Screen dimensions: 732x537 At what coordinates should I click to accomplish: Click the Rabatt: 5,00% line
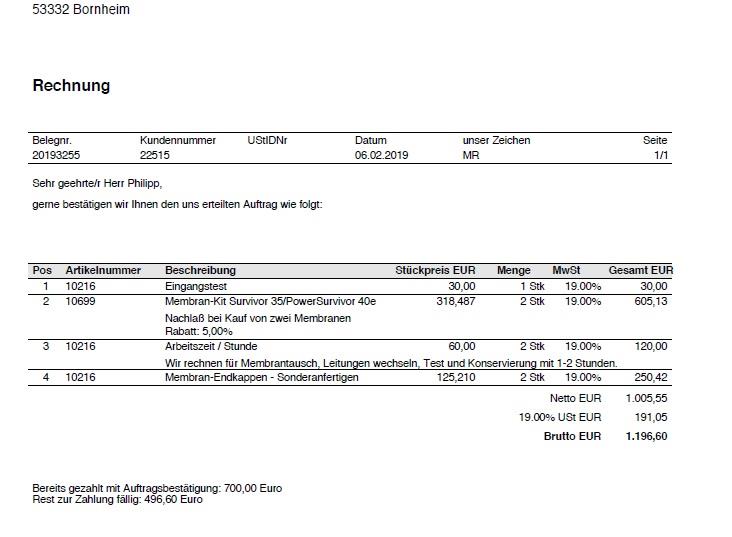click(199, 331)
